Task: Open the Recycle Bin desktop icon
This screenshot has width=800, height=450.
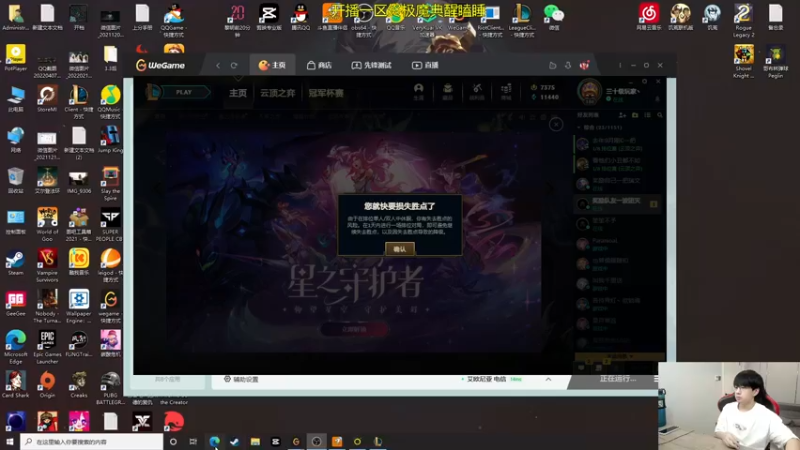Action: coord(15,181)
